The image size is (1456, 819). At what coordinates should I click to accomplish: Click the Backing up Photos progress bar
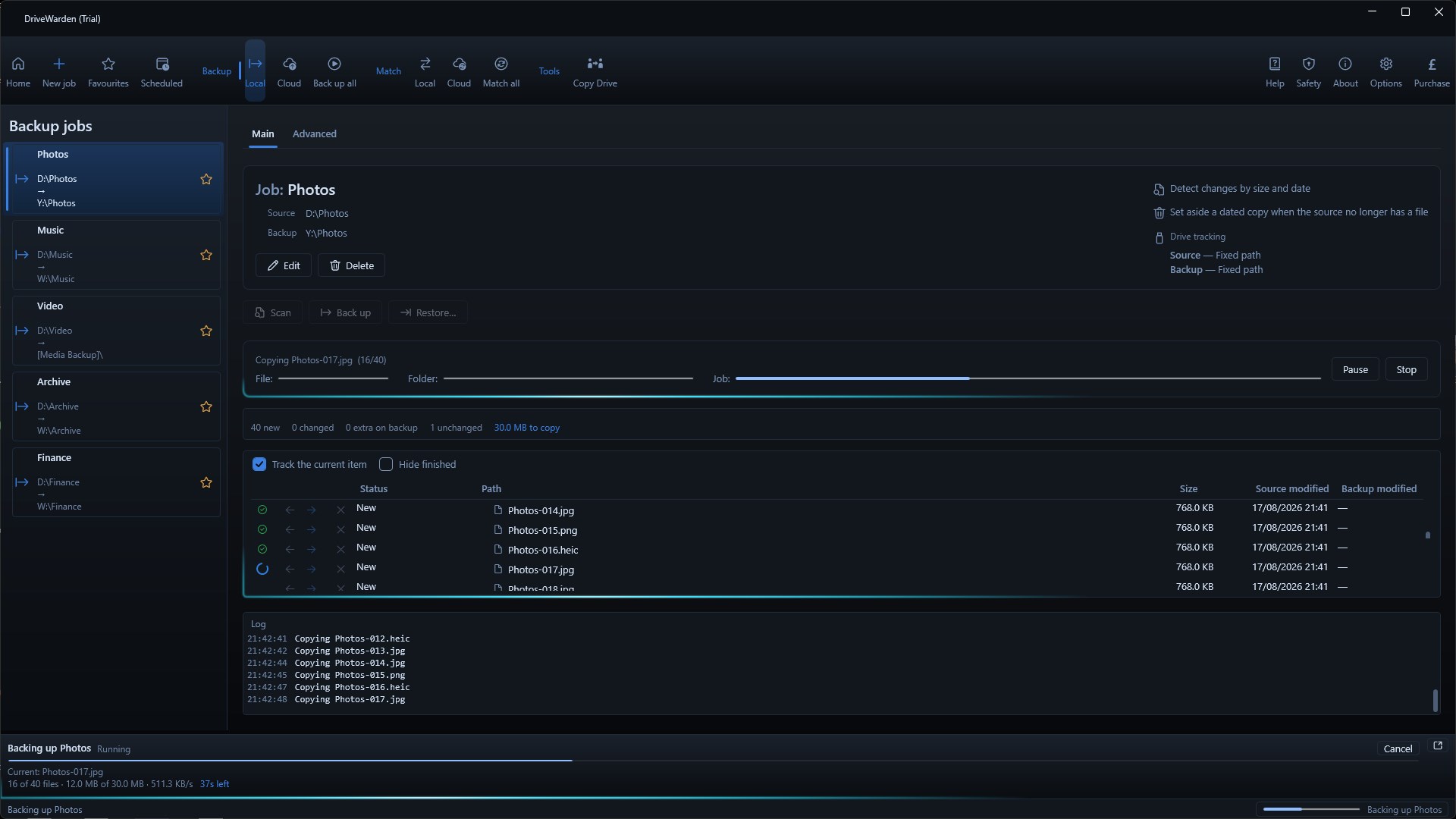(x=713, y=760)
